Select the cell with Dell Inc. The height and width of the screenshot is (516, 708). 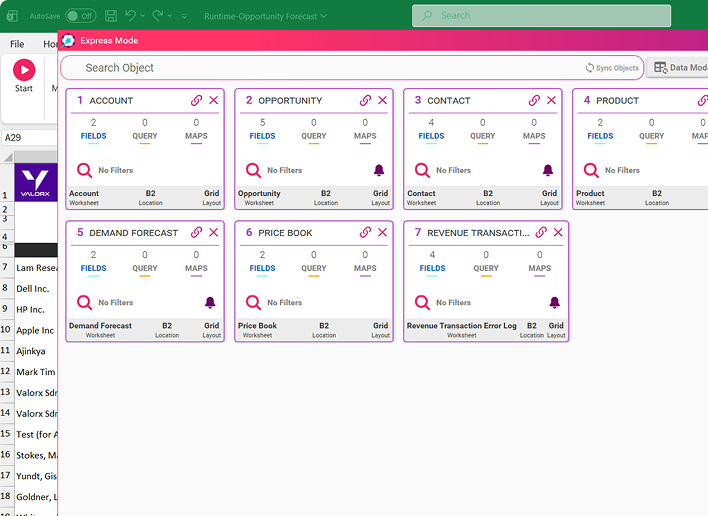point(36,288)
